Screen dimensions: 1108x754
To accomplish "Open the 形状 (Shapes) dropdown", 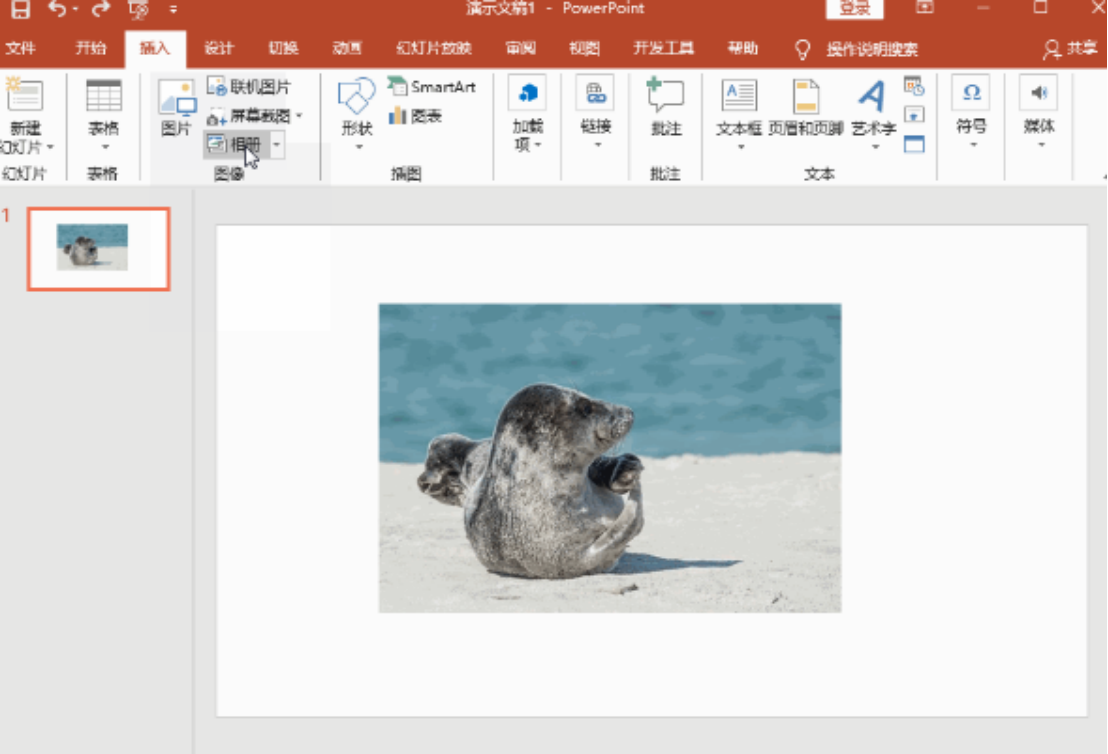I will [x=356, y=110].
